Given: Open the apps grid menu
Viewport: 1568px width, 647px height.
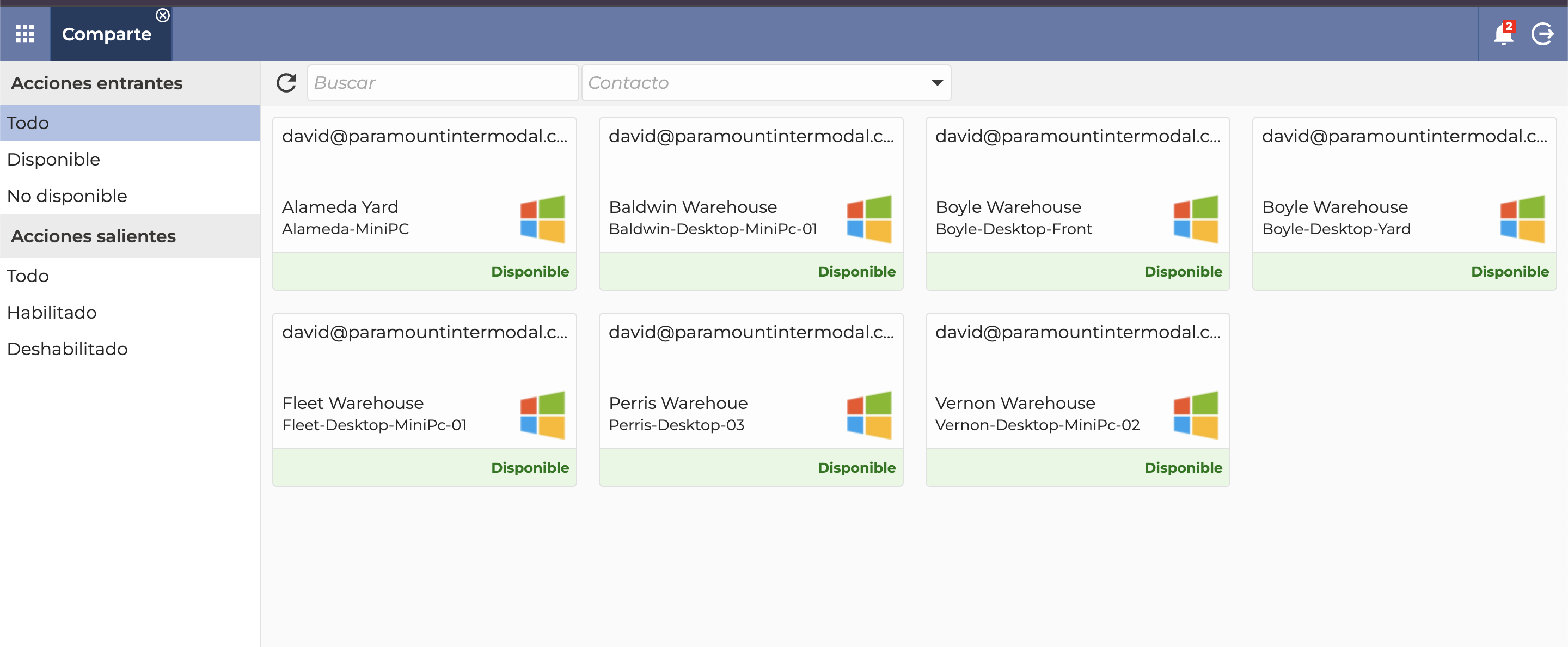Looking at the screenshot, I should click(x=25, y=34).
